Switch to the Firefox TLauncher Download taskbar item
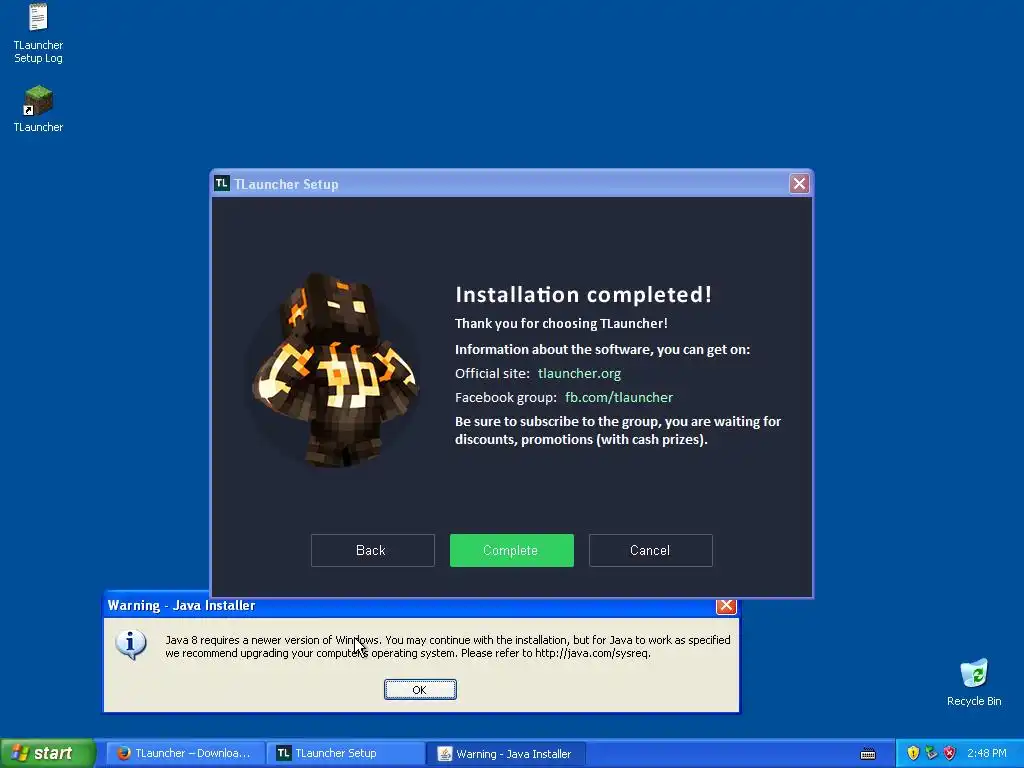Image resolution: width=1024 pixels, height=768 pixels. [x=185, y=754]
